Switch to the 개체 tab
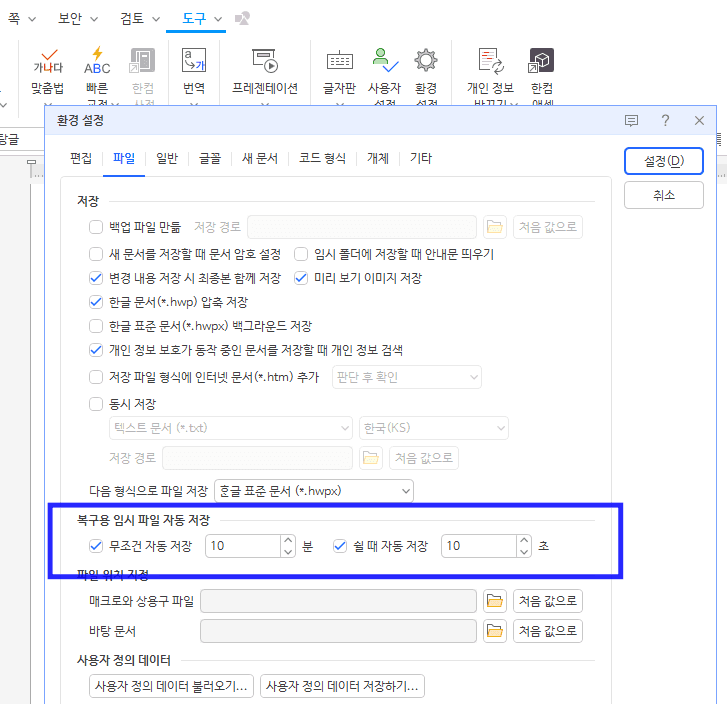 coord(378,159)
